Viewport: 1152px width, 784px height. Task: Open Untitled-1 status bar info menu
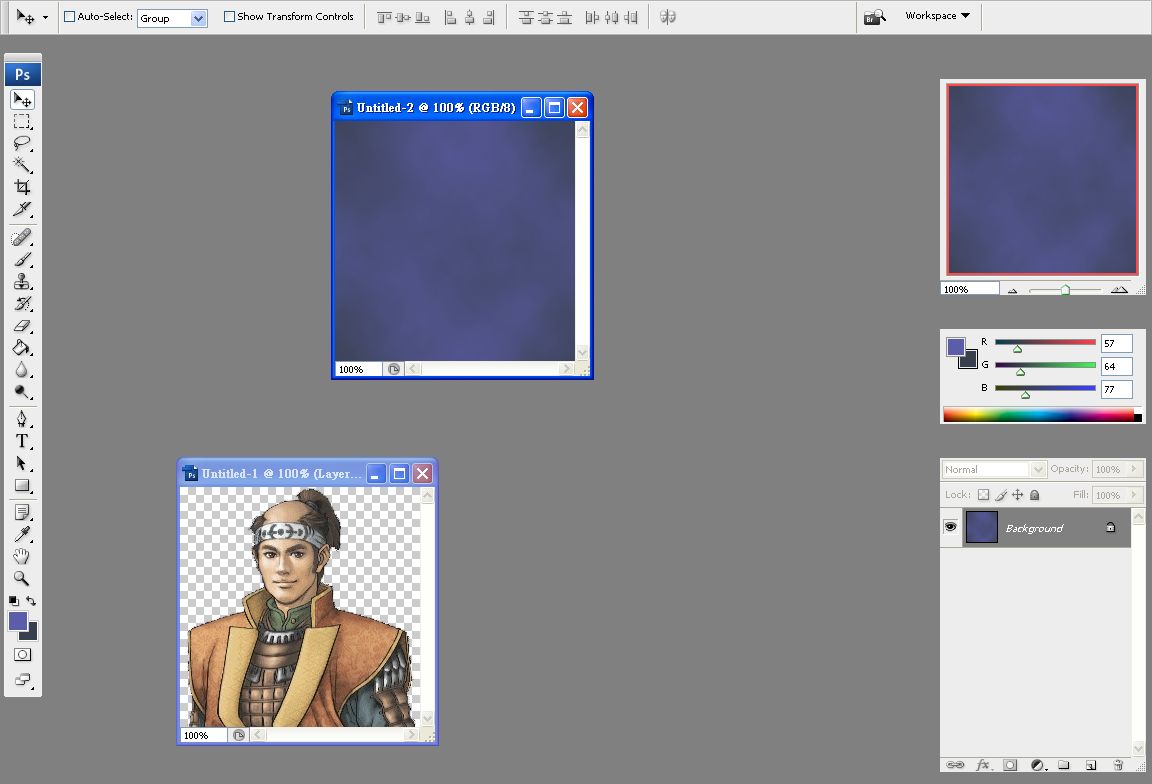239,735
